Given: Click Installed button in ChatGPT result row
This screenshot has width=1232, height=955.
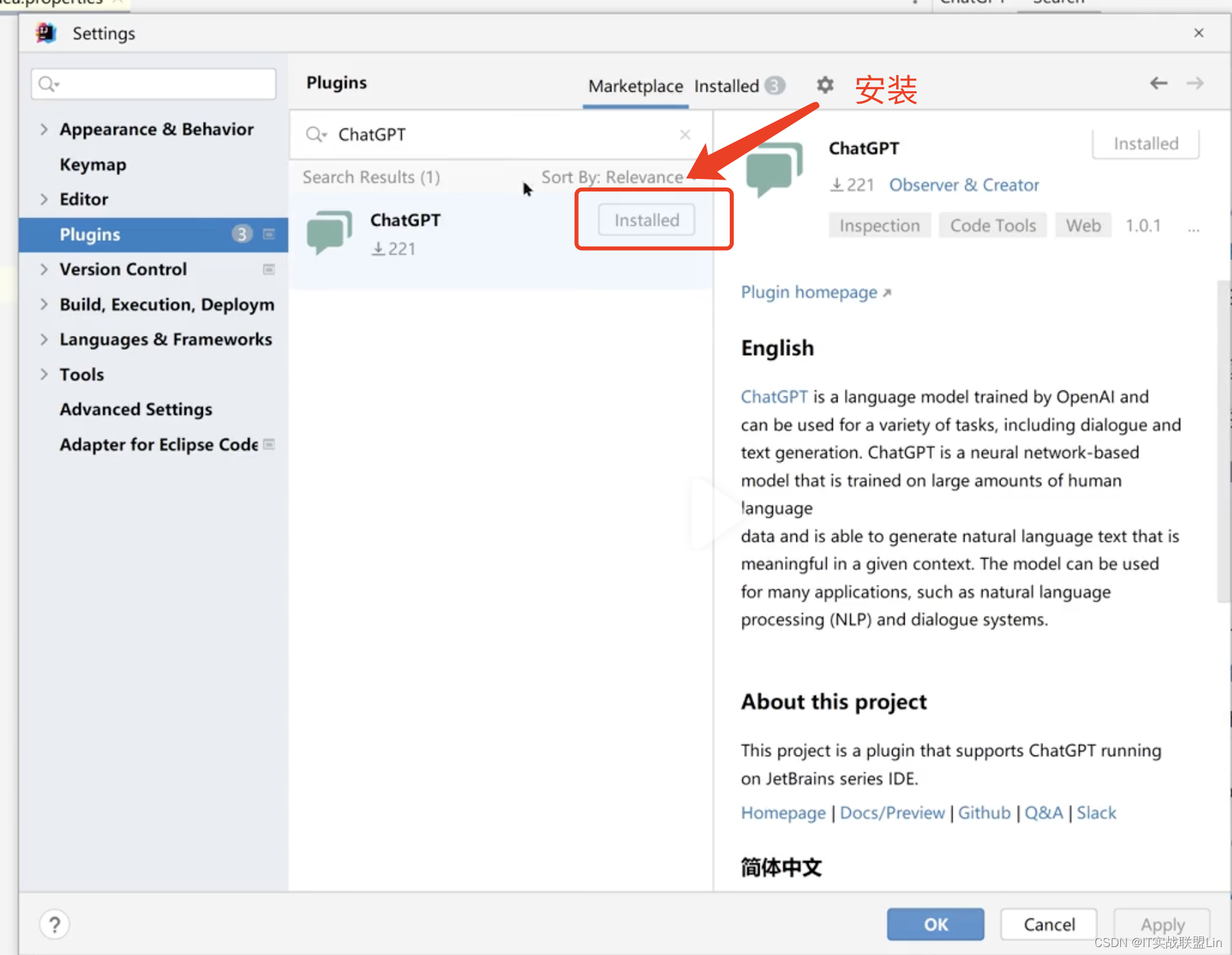Looking at the screenshot, I should click(x=647, y=220).
